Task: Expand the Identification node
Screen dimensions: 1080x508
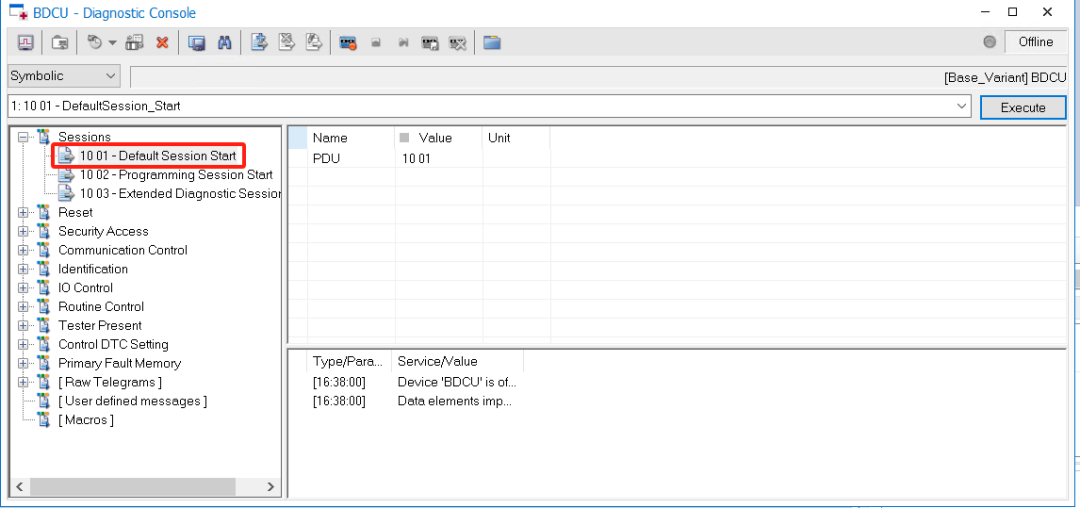Action: pyautogui.click(x=23, y=268)
